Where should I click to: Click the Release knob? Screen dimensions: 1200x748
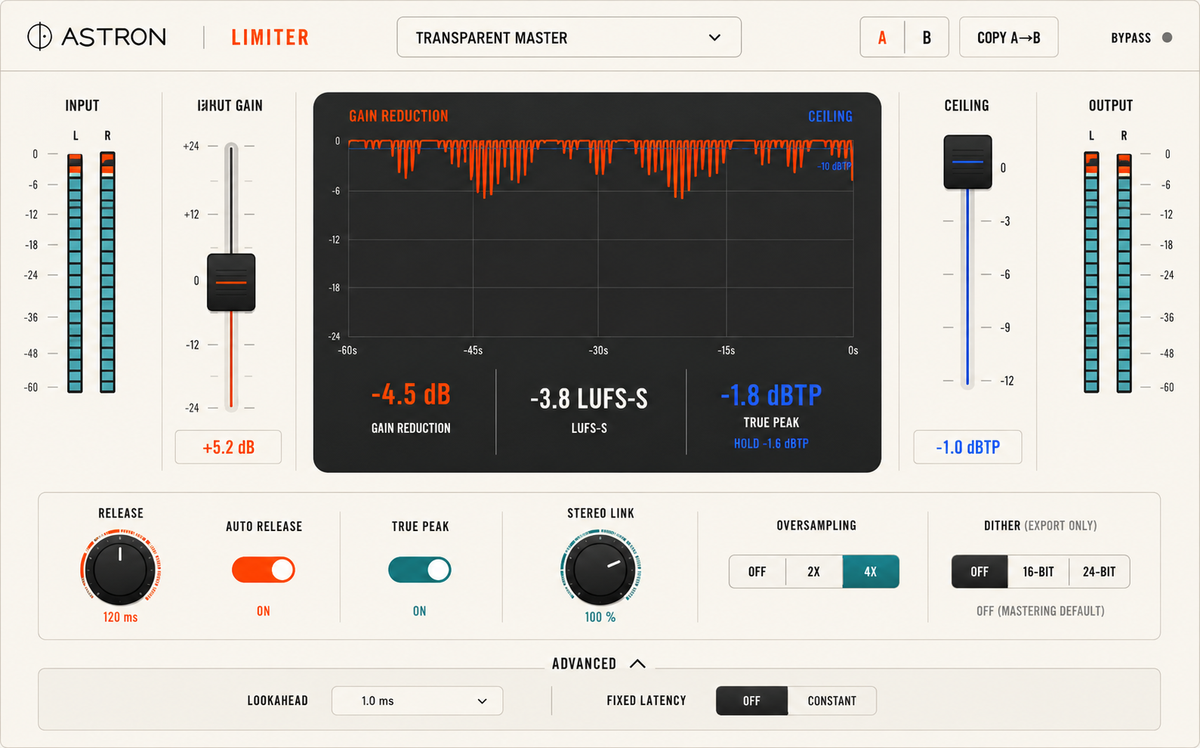pyautogui.click(x=120, y=569)
